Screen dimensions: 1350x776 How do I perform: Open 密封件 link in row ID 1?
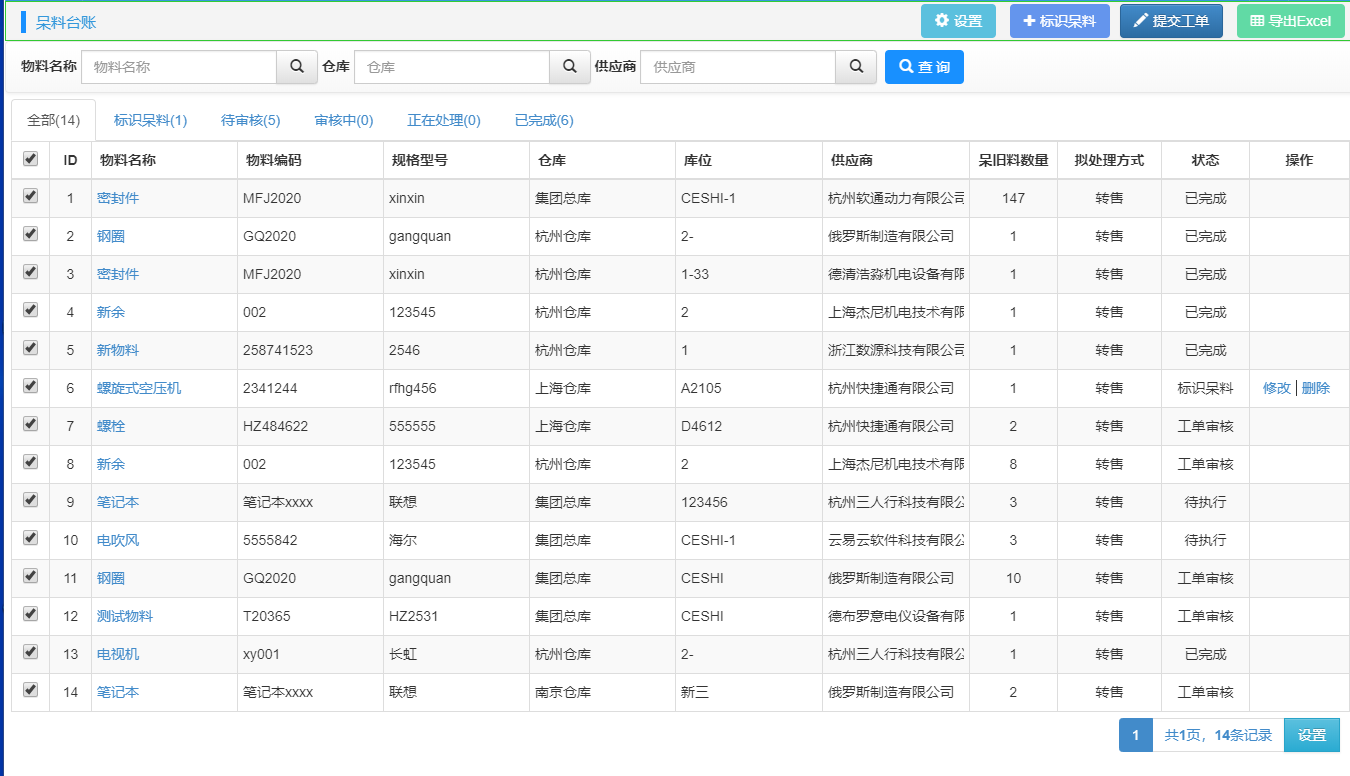point(118,198)
